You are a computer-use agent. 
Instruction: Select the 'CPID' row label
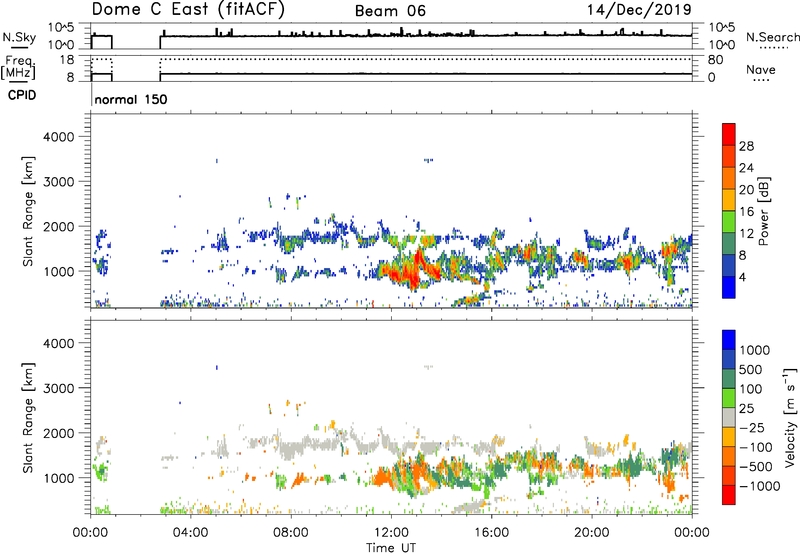22,95
